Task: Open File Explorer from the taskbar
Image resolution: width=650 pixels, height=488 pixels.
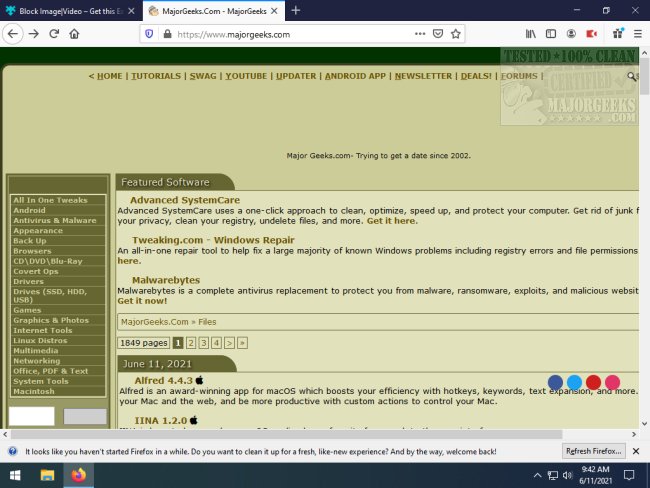Action: tap(47, 475)
